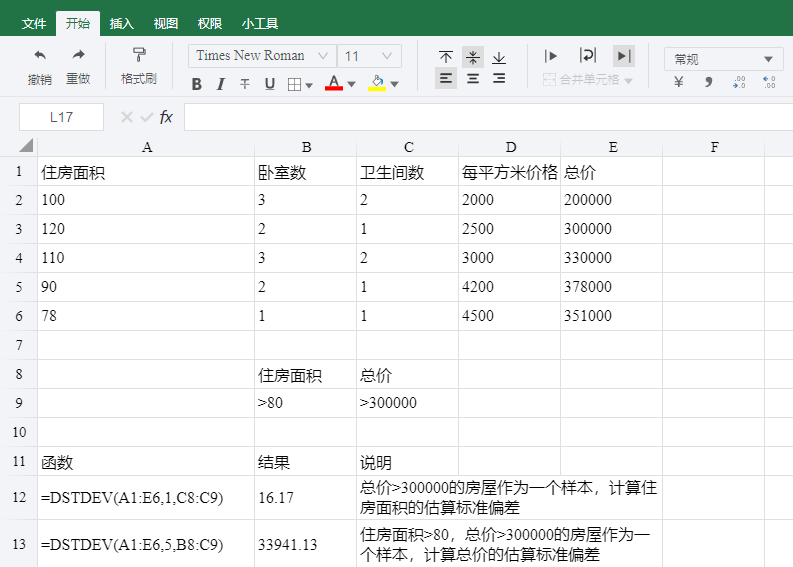The height and width of the screenshot is (567, 793).
Task: Click the cell borders icon
Action: (294, 84)
